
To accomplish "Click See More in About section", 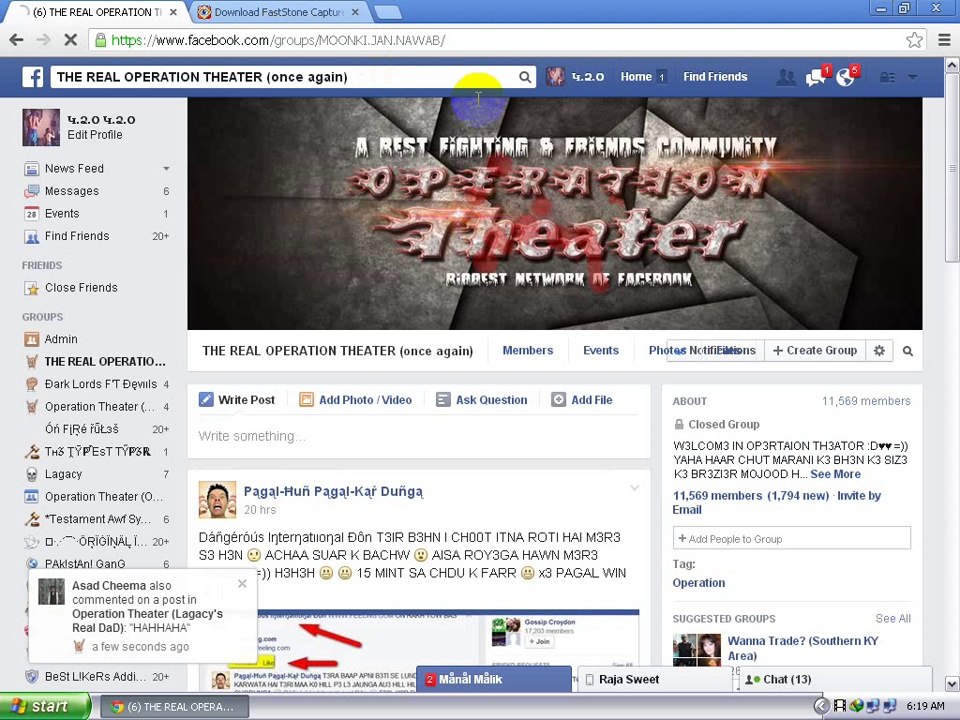I will 835,474.
